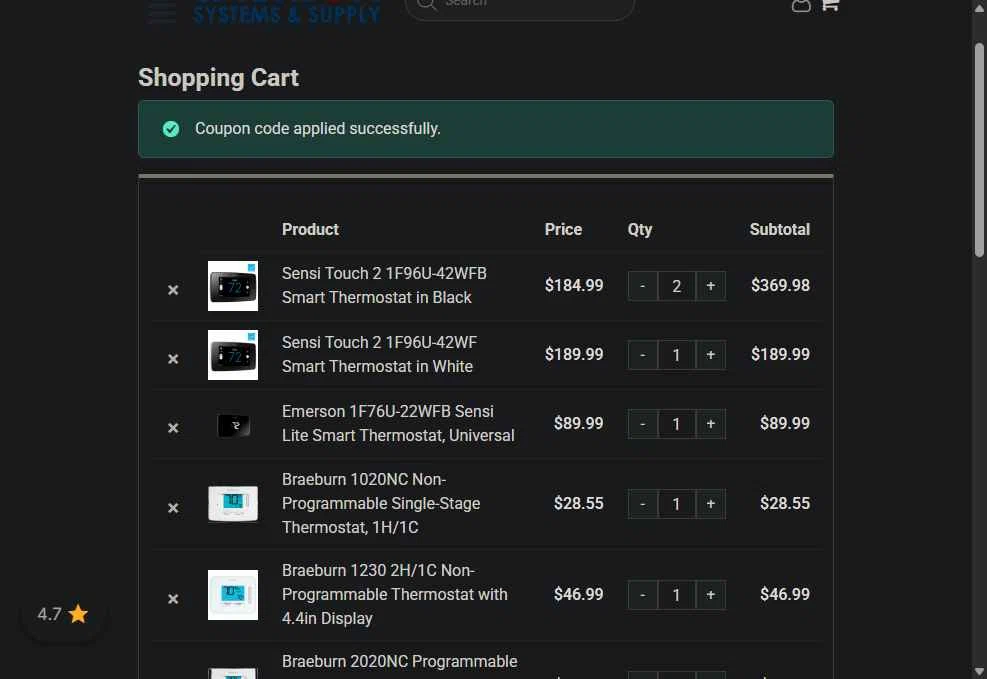The height and width of the screenshot is (679, 987).
Task: Click the $89.99 subtotal value
Action: point(784,424)
